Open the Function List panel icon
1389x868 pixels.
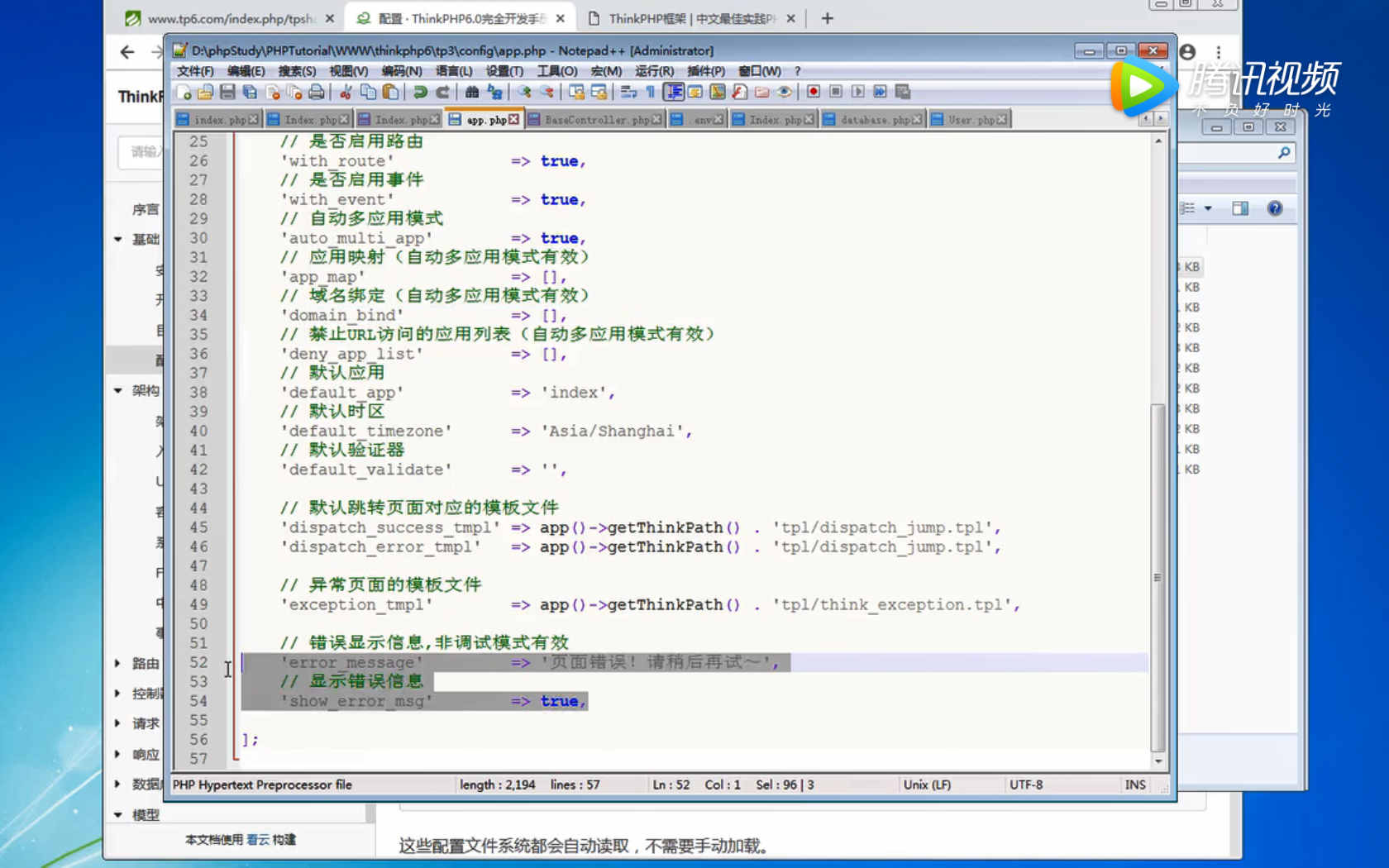coord(739,92)
